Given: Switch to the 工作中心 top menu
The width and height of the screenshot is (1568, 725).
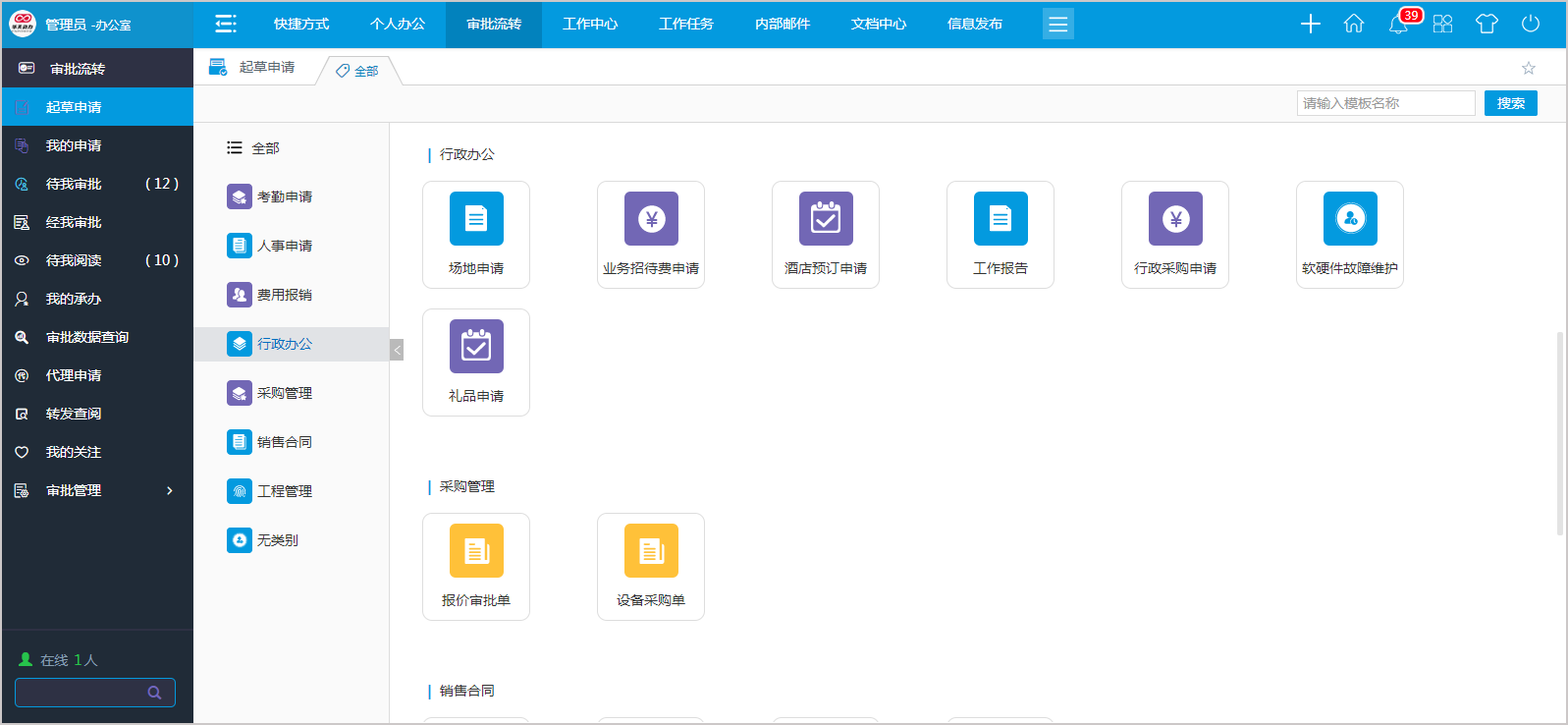Looking at the screenshot, I should 590,25.
